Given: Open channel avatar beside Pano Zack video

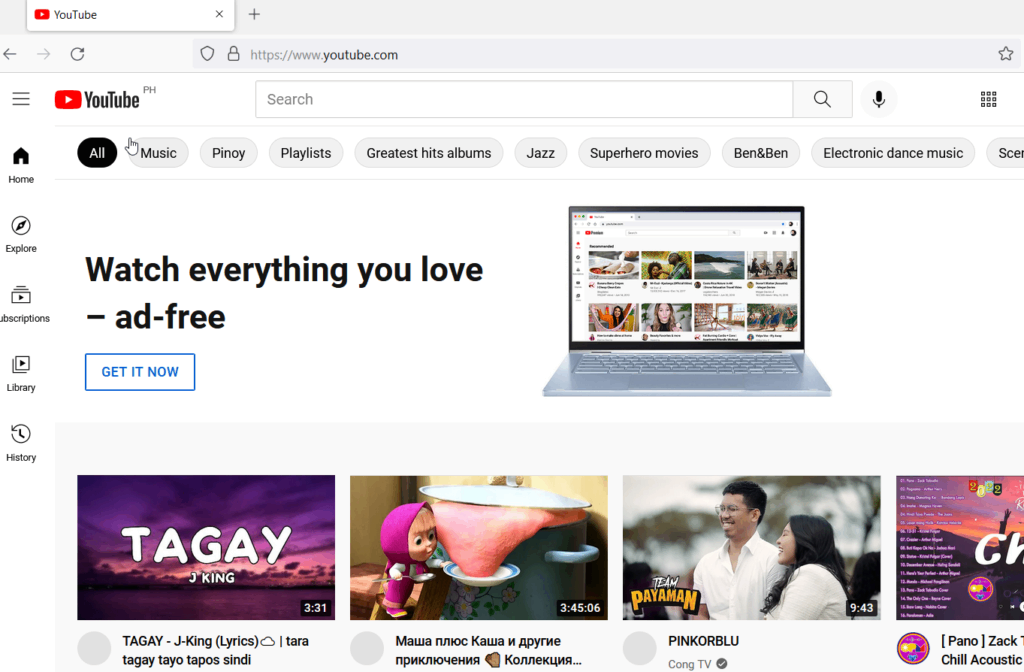Looking at the screenshot, I should pyautogui.click(x=913, y=648).
